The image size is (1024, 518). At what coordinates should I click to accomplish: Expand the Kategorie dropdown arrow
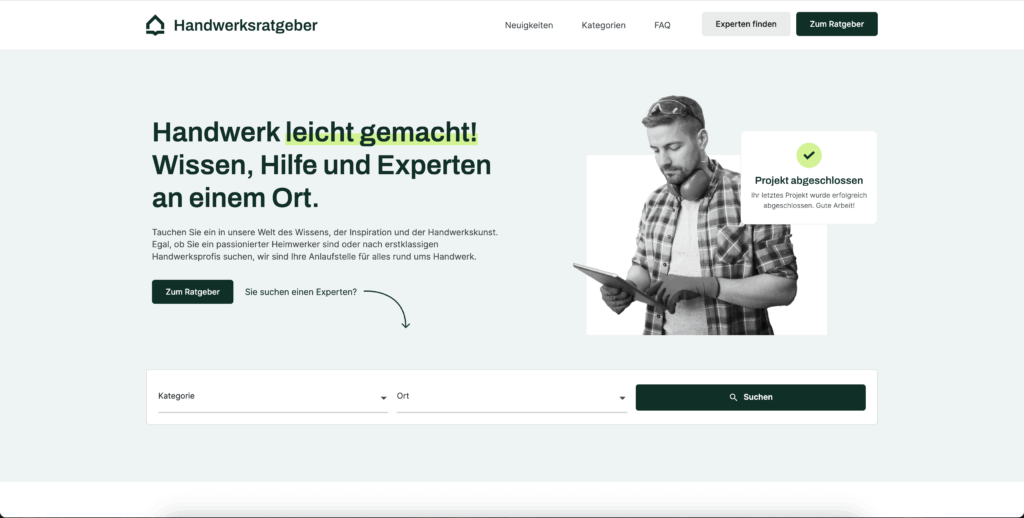tap(383, 398)
